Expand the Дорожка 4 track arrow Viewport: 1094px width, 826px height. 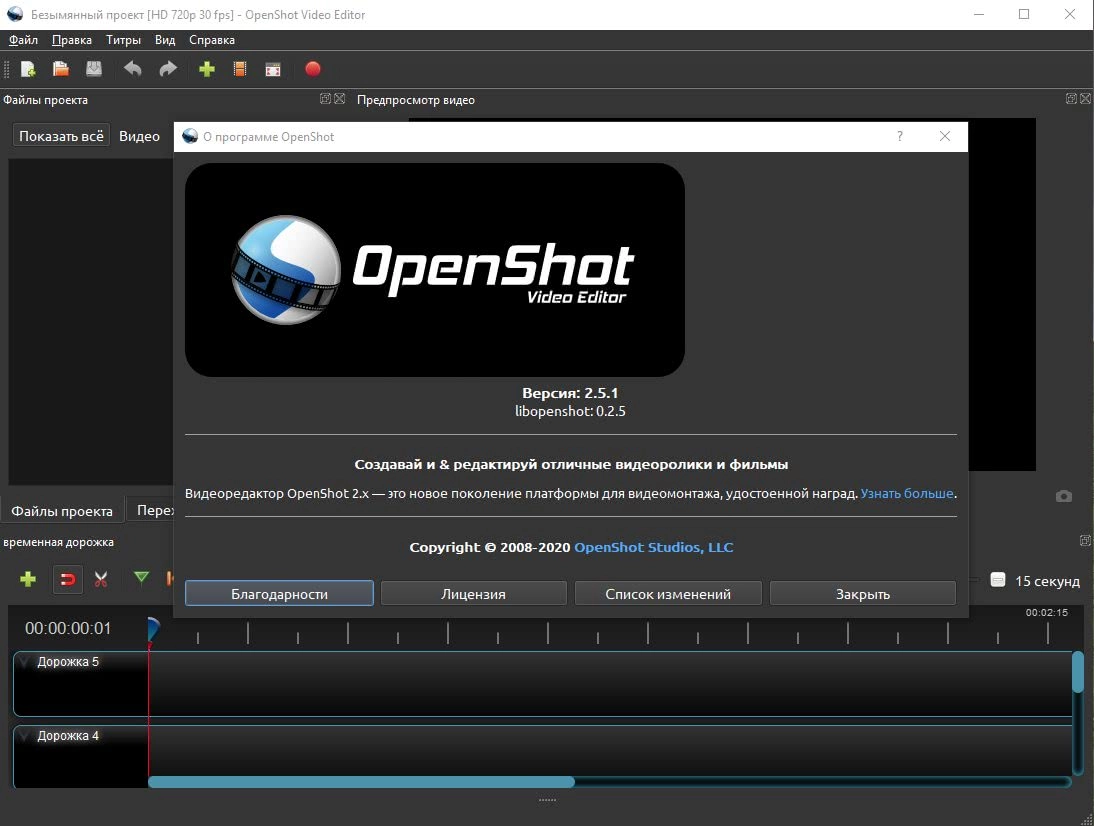[x=24, y=735]
